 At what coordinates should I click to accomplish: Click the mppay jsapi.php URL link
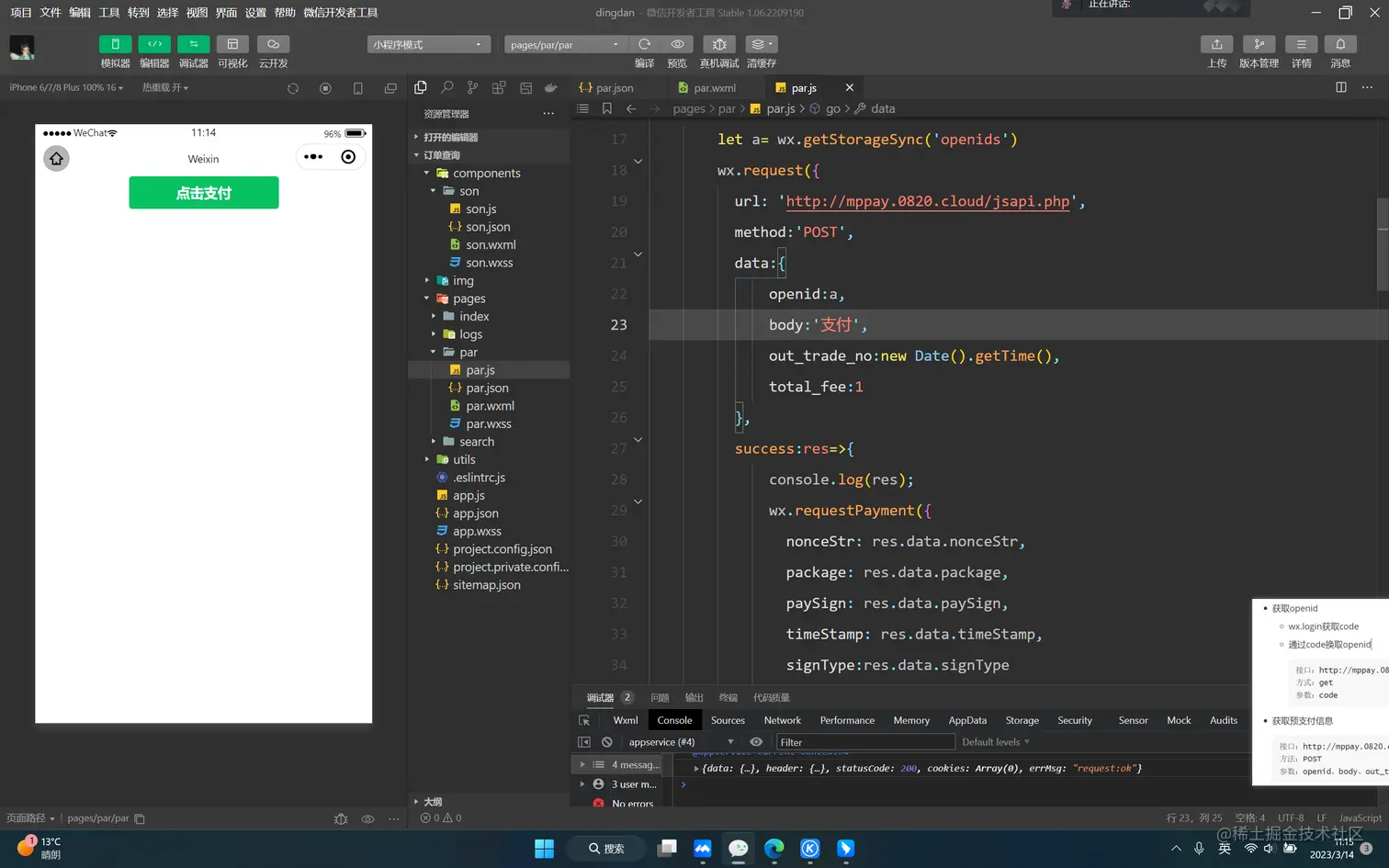coord(927,201)
